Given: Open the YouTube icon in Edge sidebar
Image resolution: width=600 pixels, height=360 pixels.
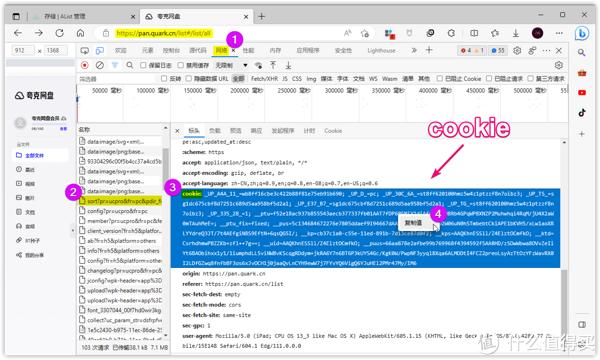Looking at the screenshot, I should click(582, 93).
